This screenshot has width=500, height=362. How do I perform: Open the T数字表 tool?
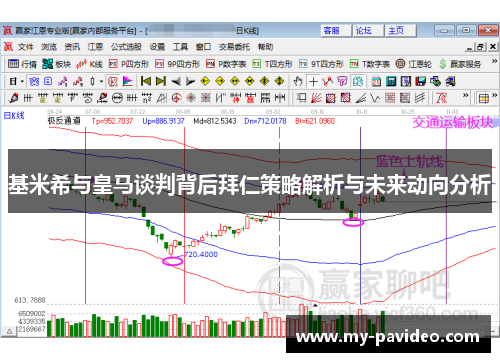(x=370, y=64)
